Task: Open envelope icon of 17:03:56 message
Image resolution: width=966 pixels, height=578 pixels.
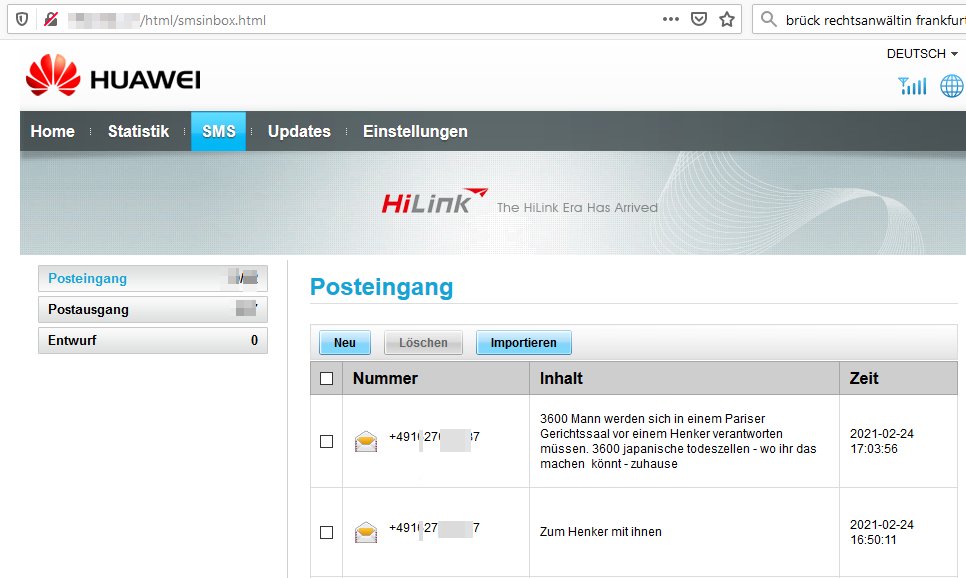Action: point(366,441)
